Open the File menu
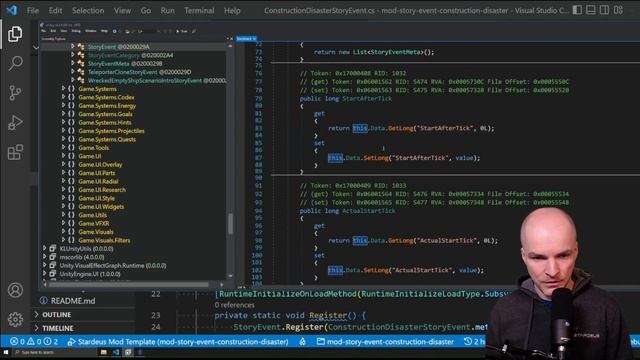Image resolution: width=640 pixels, height=360 pixels. (x=33, y=11)
